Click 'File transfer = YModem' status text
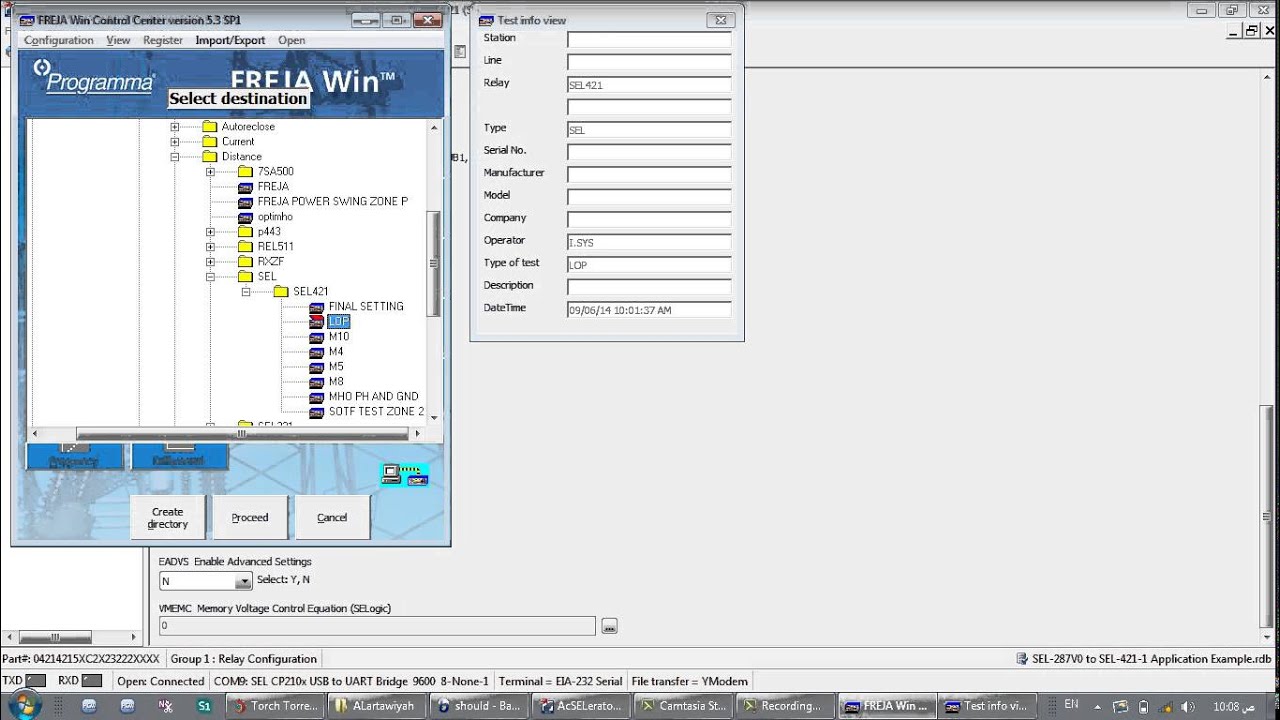Screen dimensions: 1280x720 pyautogui.click(x=689, y=681)
